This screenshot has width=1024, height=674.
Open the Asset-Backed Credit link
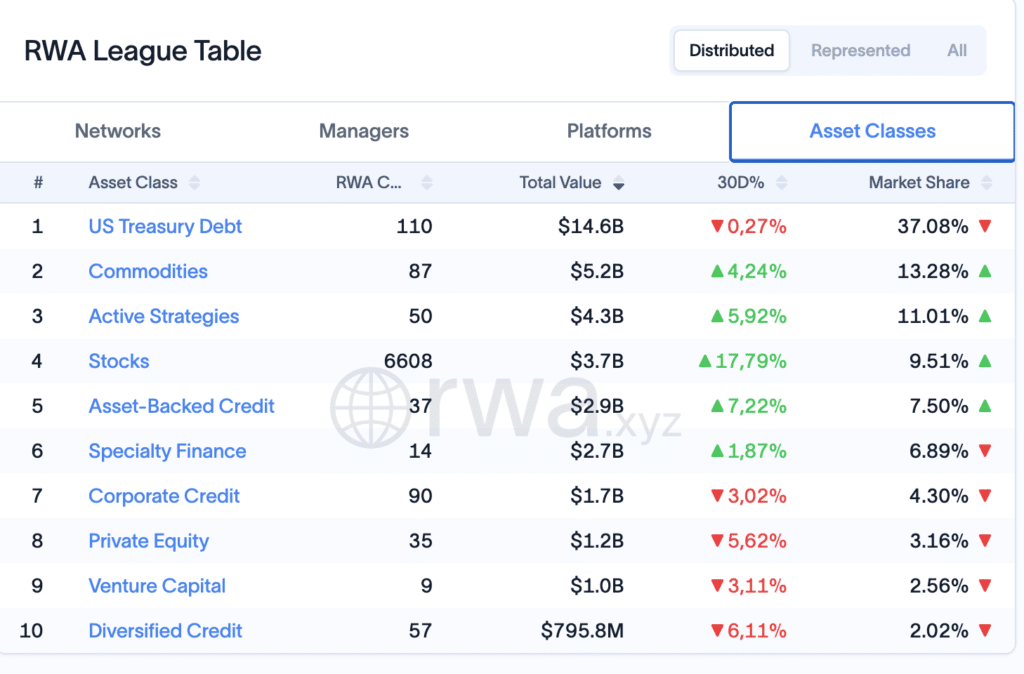182,406
